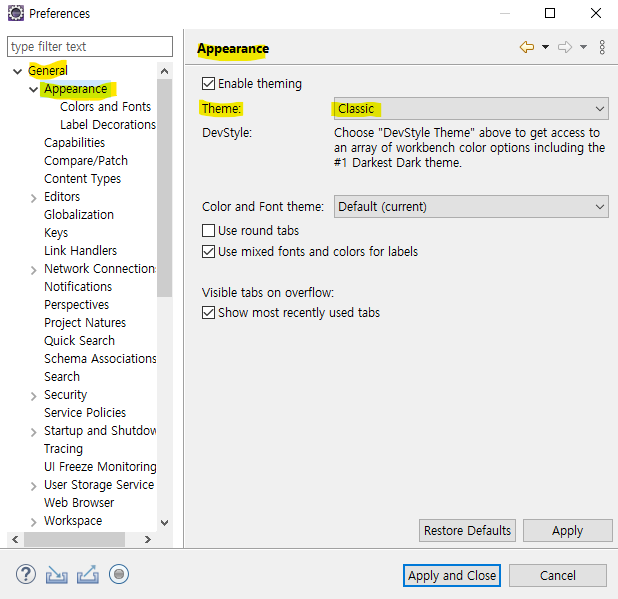Collapse the General tree node
The height and width of the screenshot is (599, 618).
point(17,71)
